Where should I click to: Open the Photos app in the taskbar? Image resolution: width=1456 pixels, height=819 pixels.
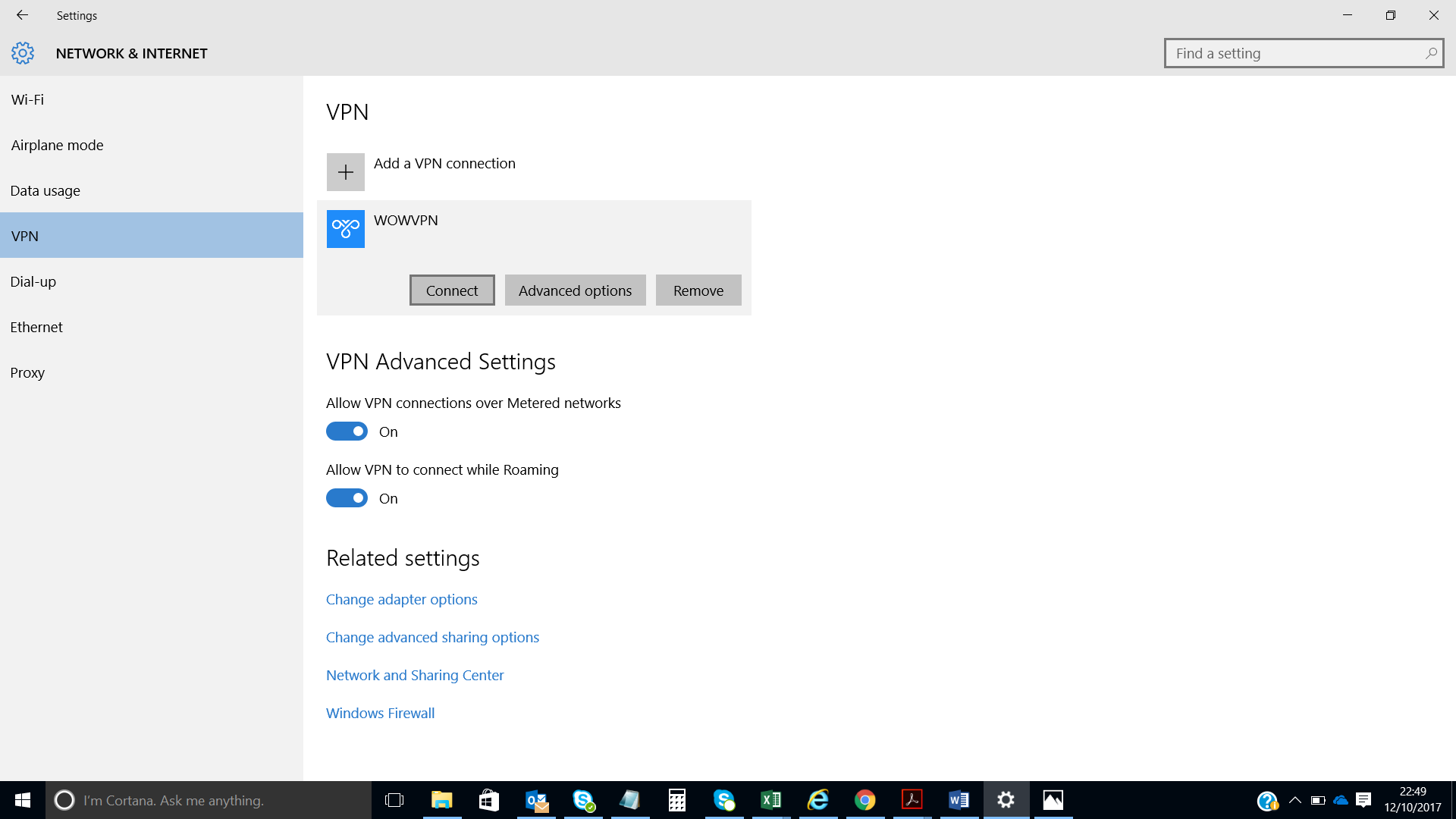pyautogui.click(x=1053, y=800)
